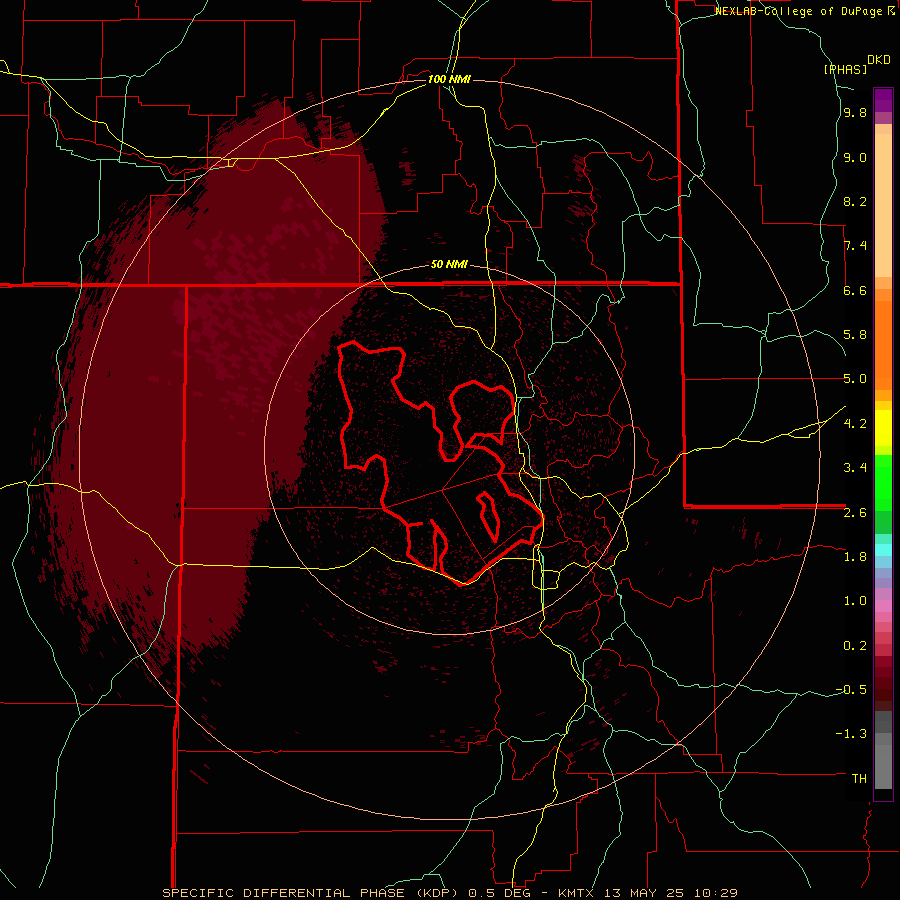
Task: Pick the yellow segment of the color bar
Action: pyautogui.click(x=883, y=428)
